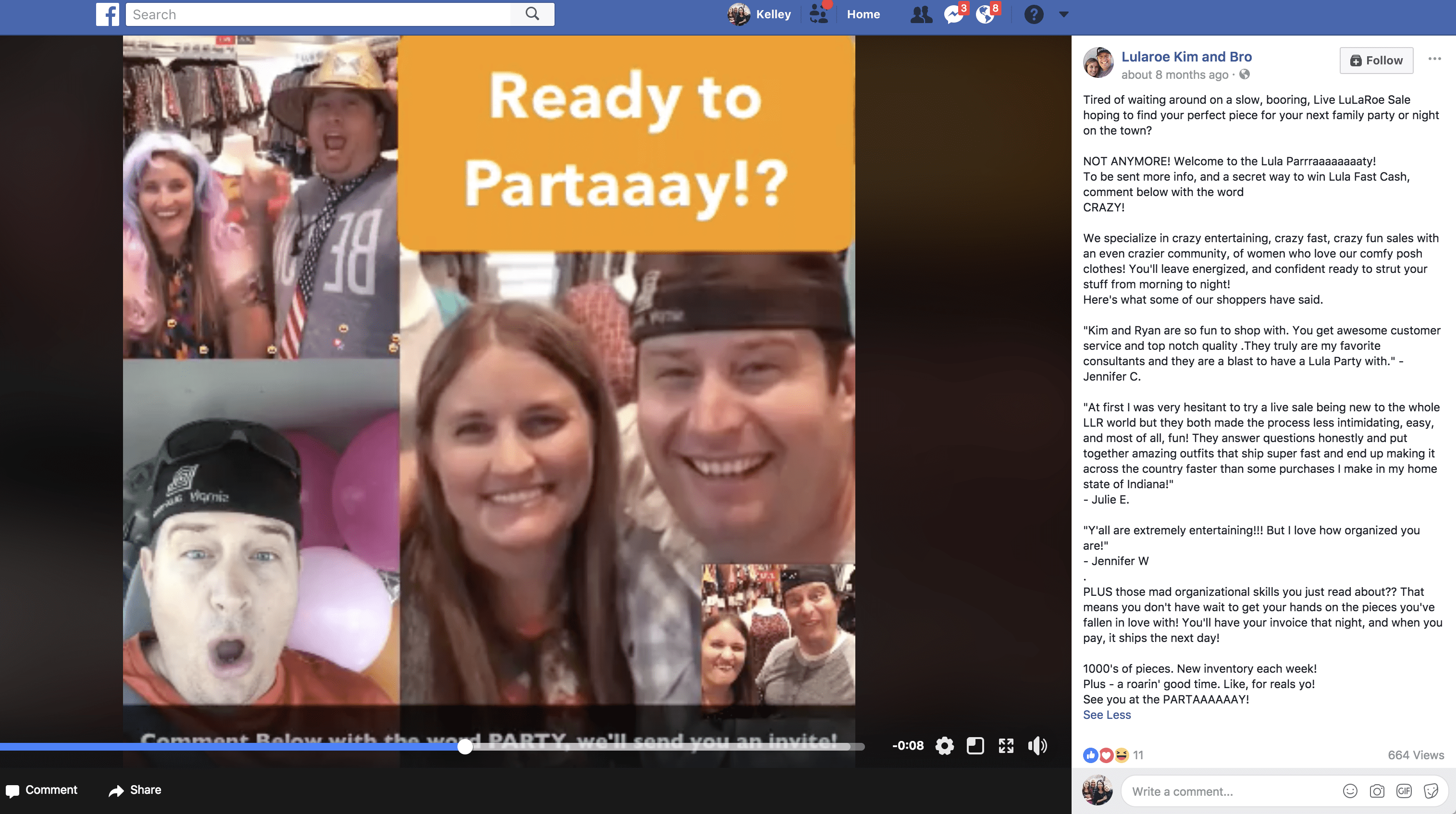Click the video progress scrubber handle
Screen dimensions: 1456x814
pos(465,747)
